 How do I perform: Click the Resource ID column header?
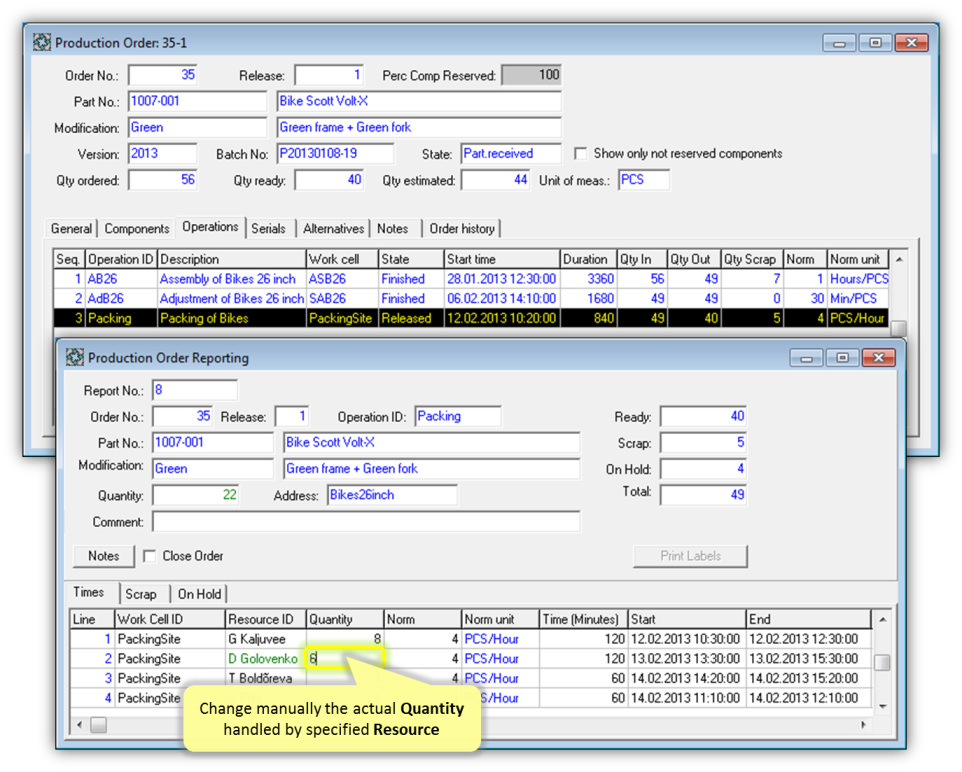point(266,619)
